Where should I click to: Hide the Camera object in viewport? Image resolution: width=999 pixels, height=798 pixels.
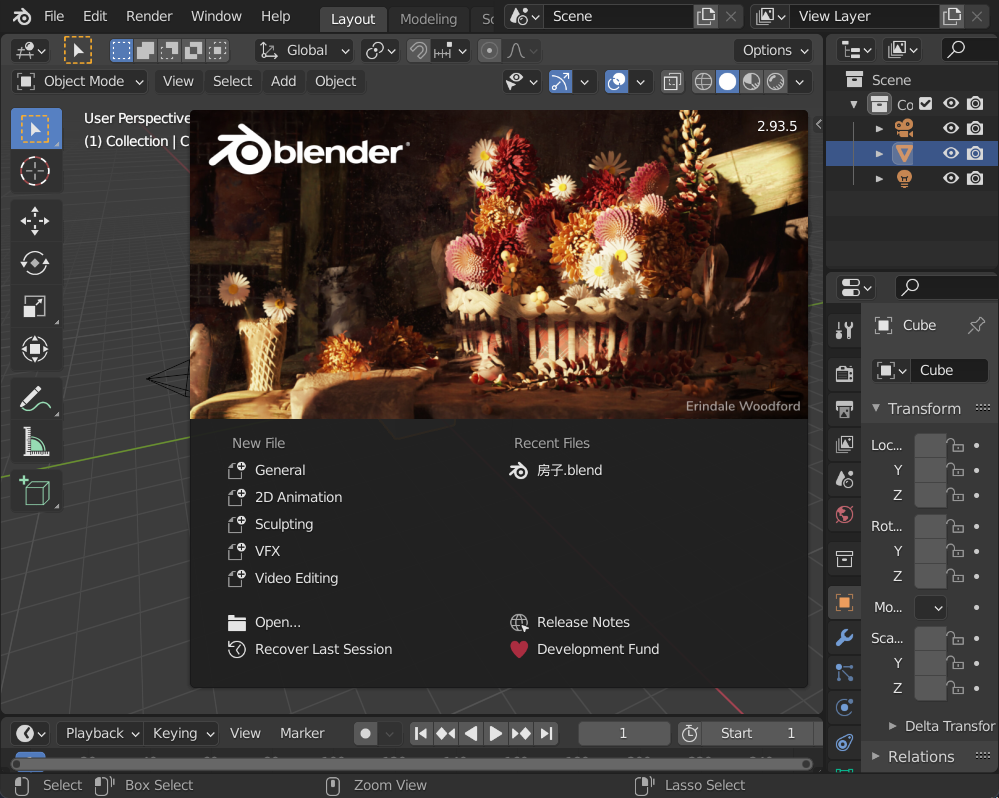pyautogui.click(x=951, y=128)
